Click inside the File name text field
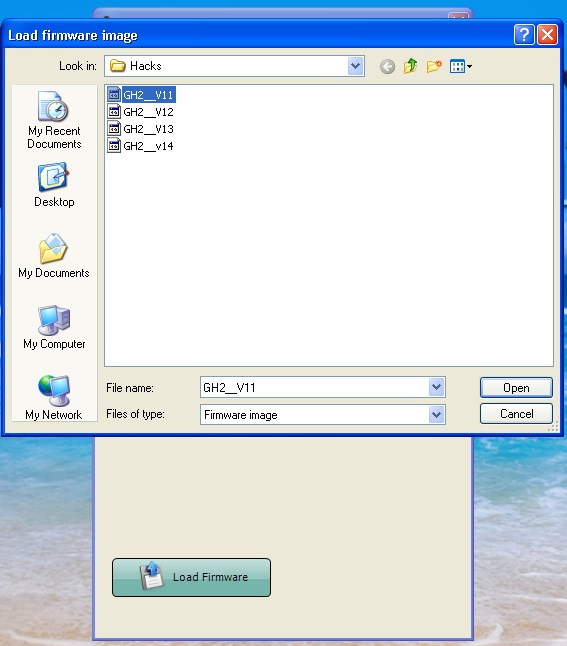This screenshot has width=567, height=646. tap(315, 387)
